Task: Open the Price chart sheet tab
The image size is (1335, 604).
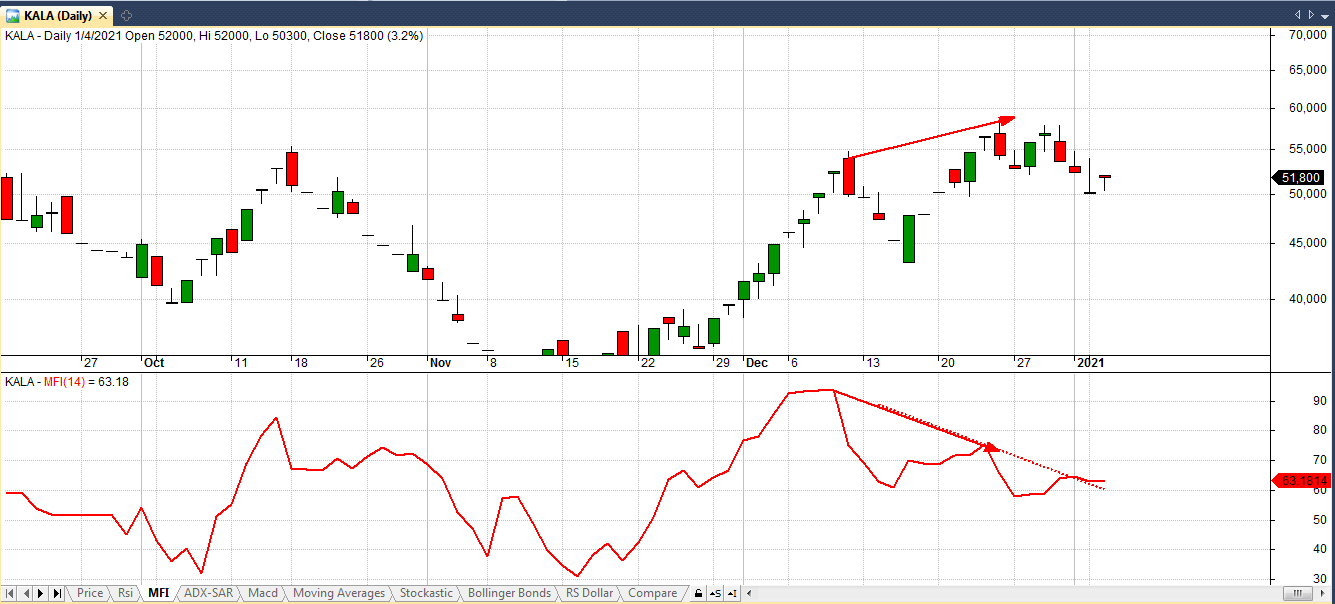Action: (x=89, y=593)
